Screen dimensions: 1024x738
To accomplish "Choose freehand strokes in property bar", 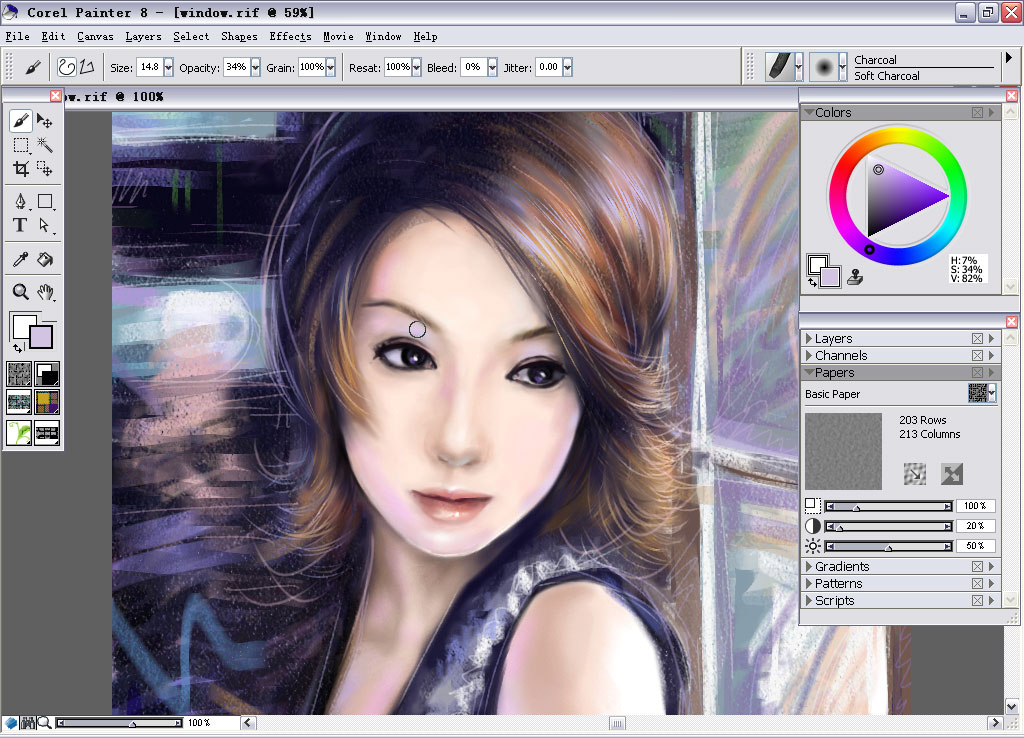I will [67, 67].
